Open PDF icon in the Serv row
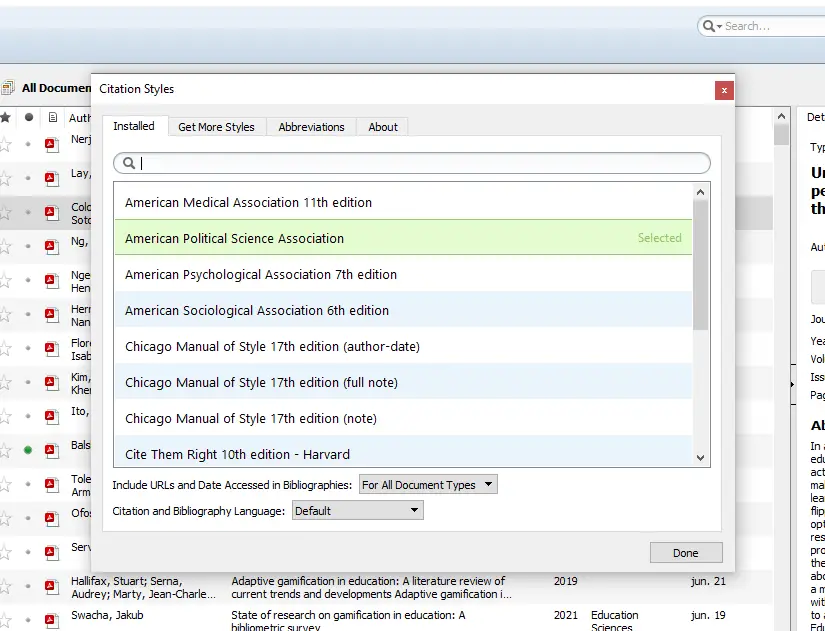 tap(51, 552)
